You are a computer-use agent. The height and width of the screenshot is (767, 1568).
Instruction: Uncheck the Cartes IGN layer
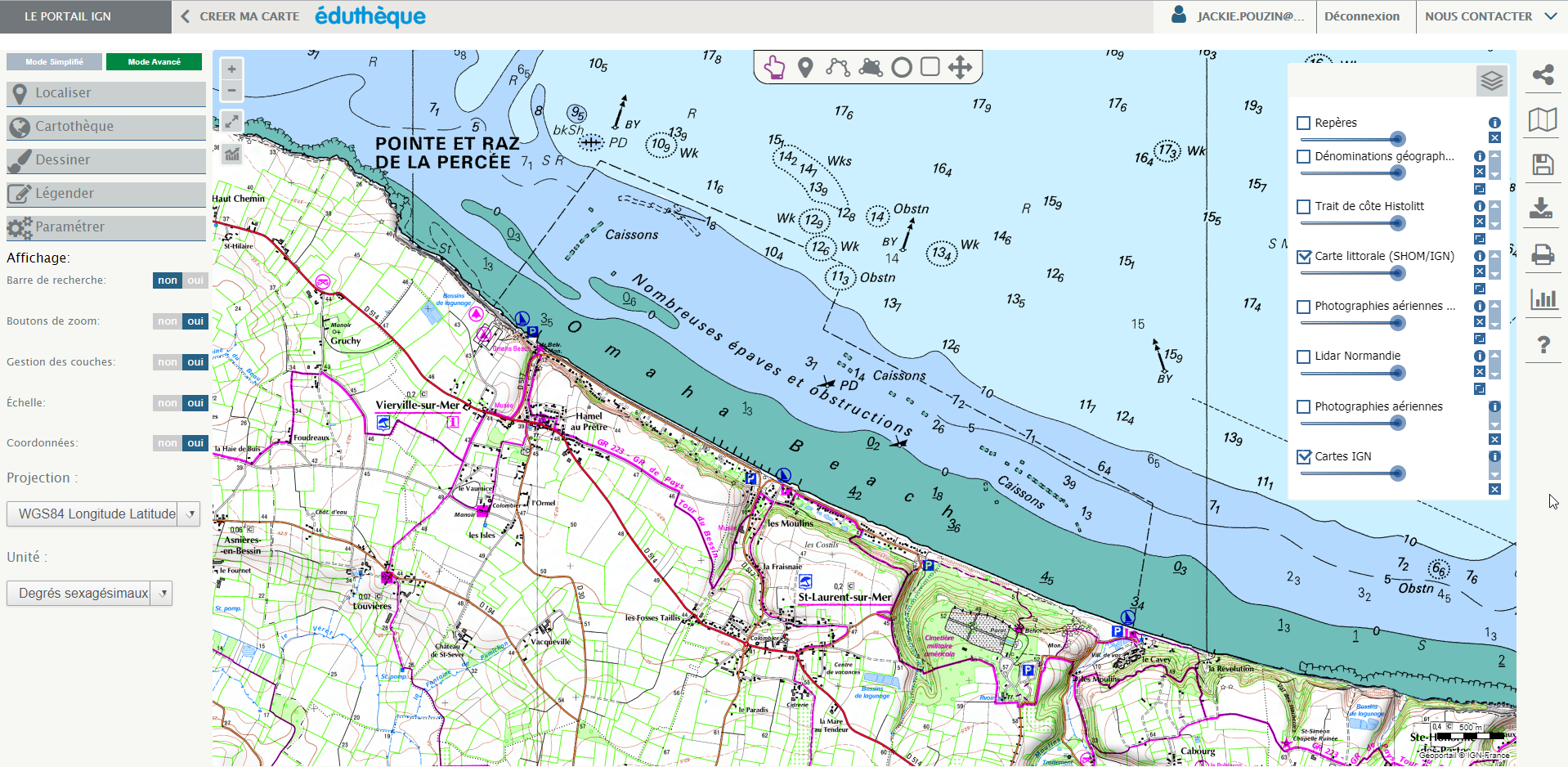point(1303,456)
